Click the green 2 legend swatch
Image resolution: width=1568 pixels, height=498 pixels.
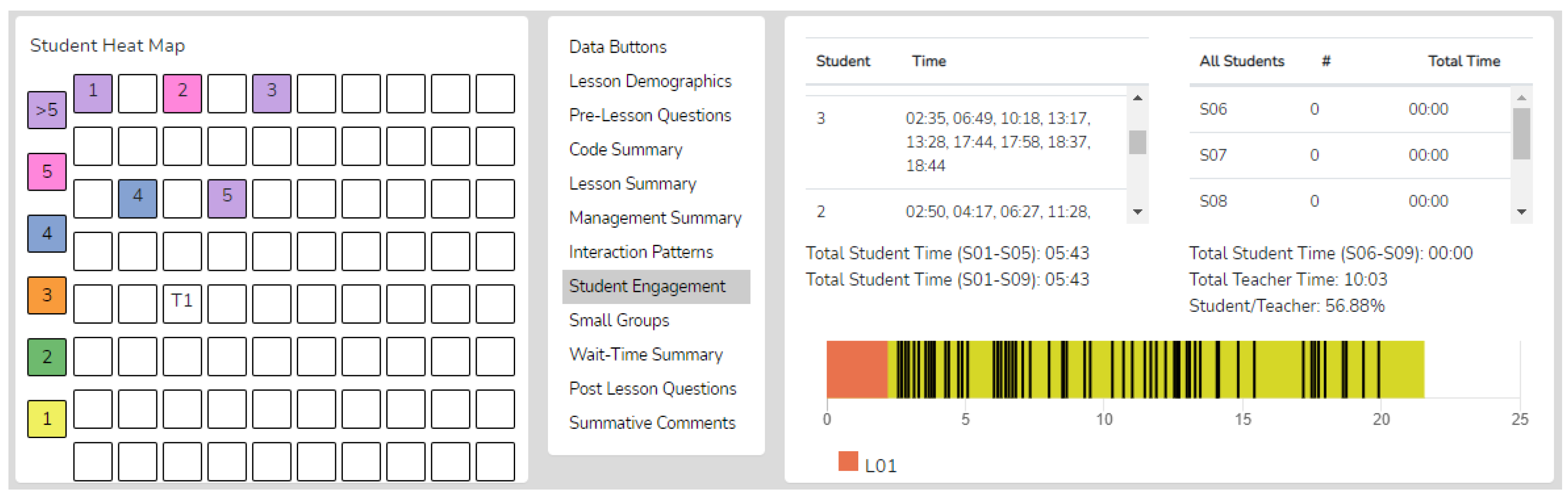click(47, 357)
